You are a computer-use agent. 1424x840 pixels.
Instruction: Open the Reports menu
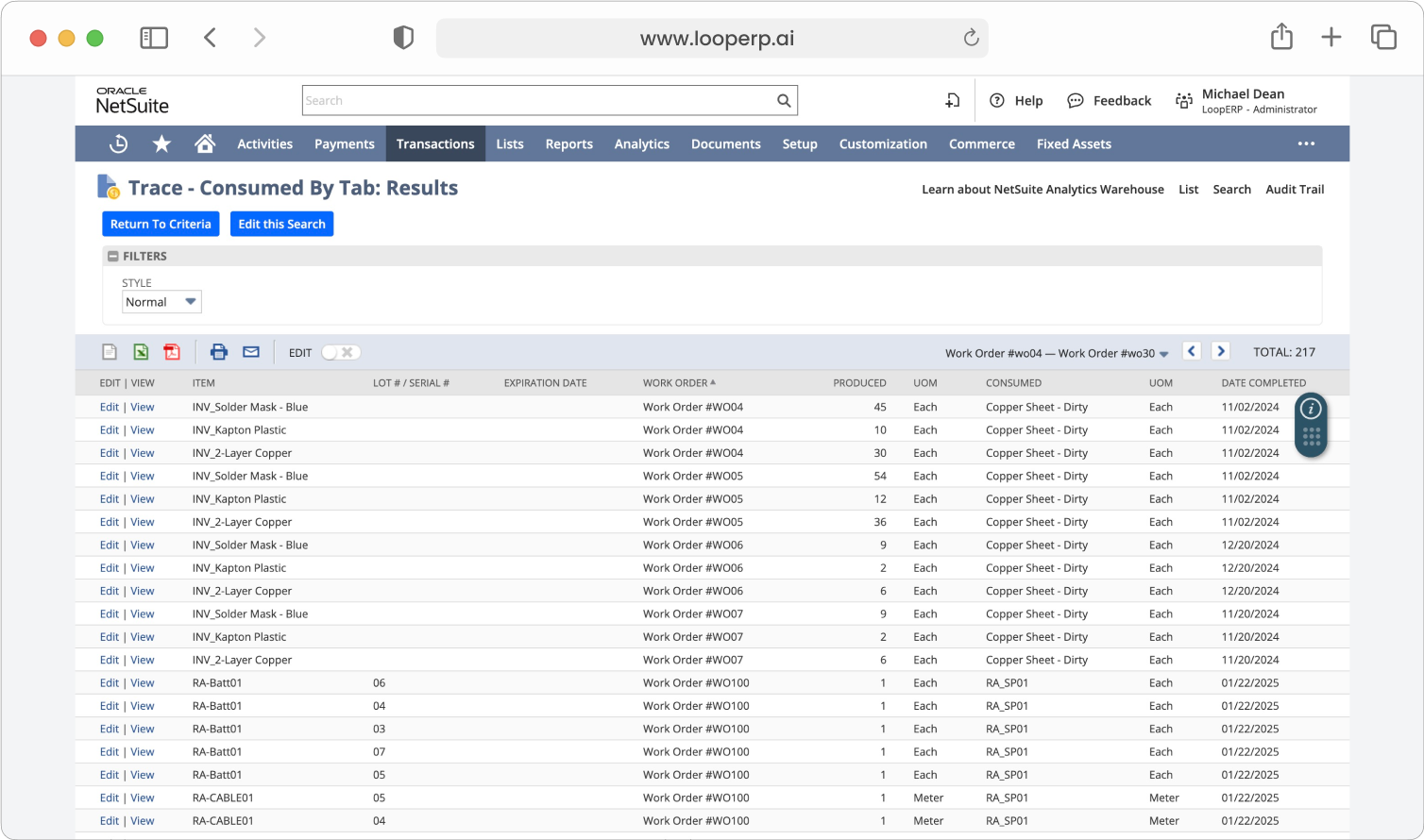569,143
